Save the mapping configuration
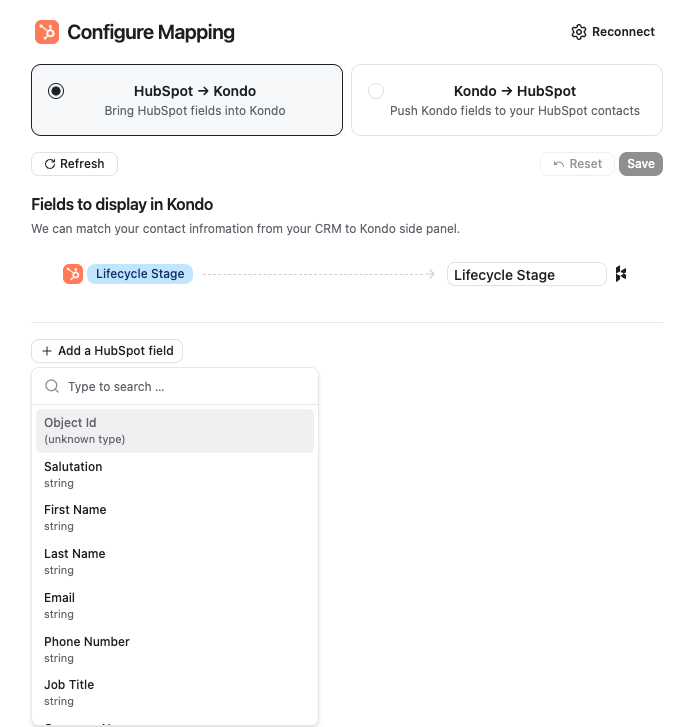The image size is (693, 727). coord(641,164)
